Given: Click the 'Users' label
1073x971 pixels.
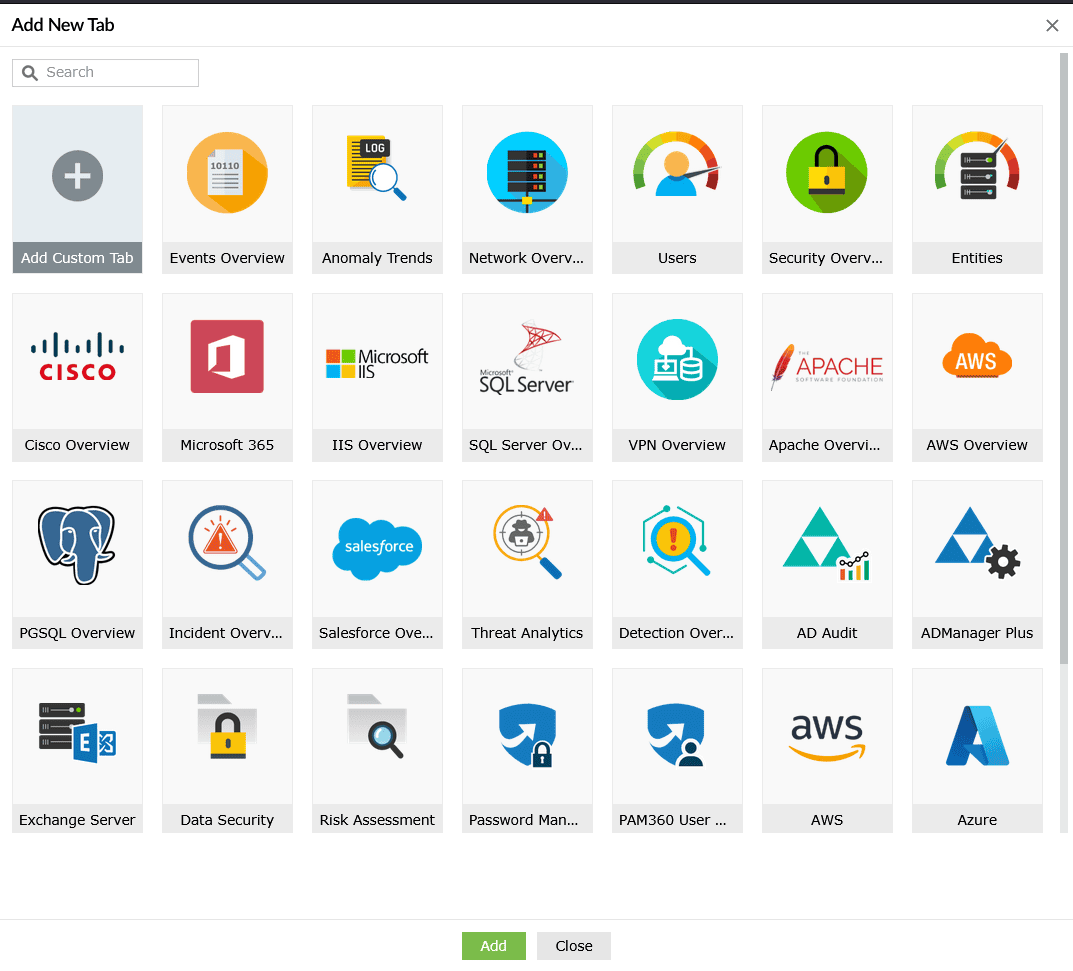Looking at the screenshot, I should click(677, 258).
